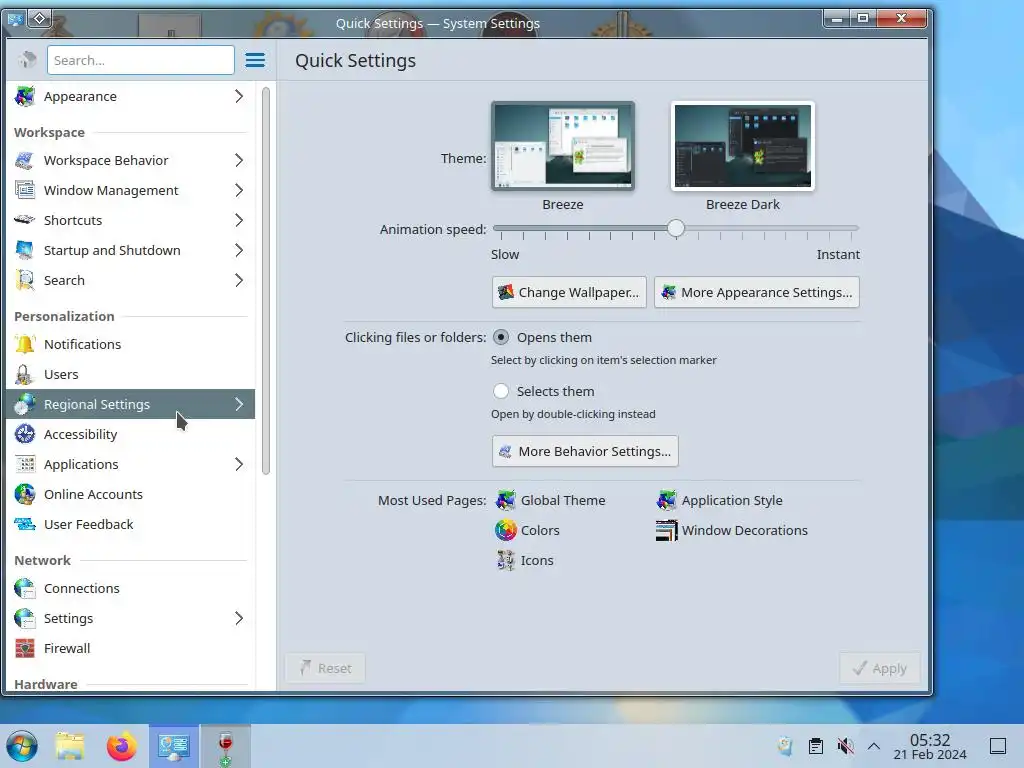Open the User Feedback entry
This screenshot has height=768, width=1024.
click(x=131, y=524)
